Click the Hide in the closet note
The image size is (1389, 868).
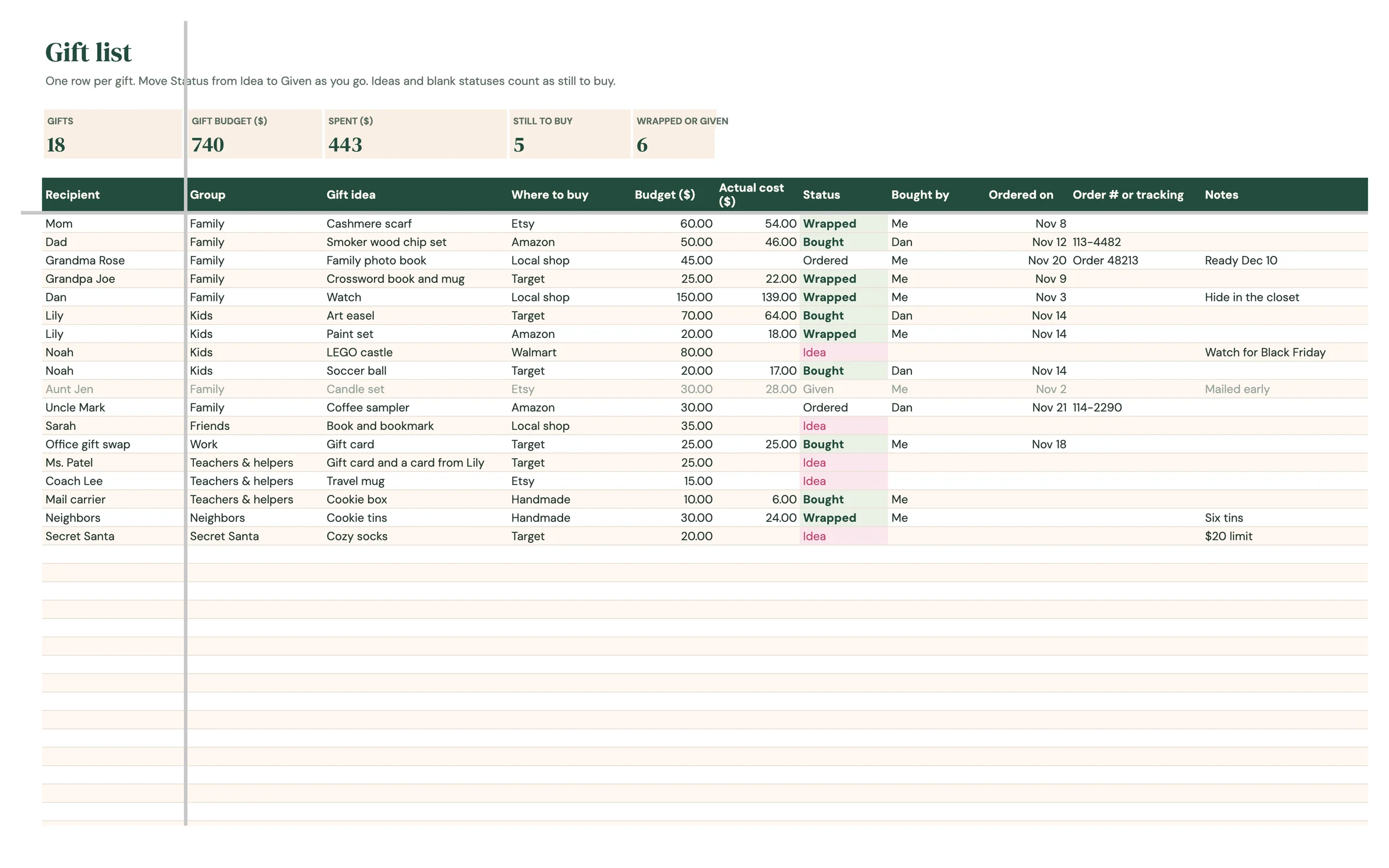pyautogui.click(x=1252, y=297)
